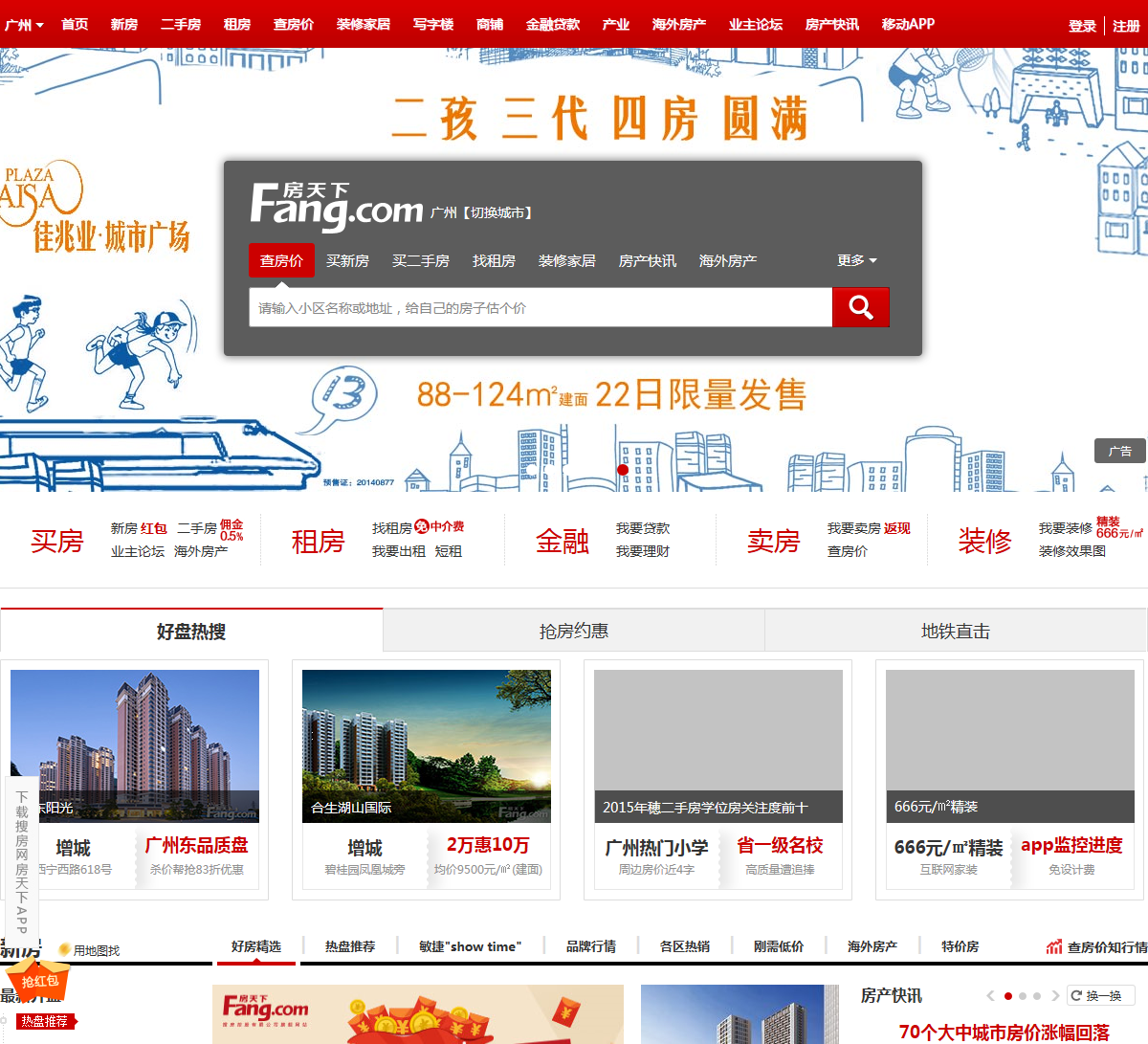
Task: Click the 我要贷款 link
Action: pos(643,528)
